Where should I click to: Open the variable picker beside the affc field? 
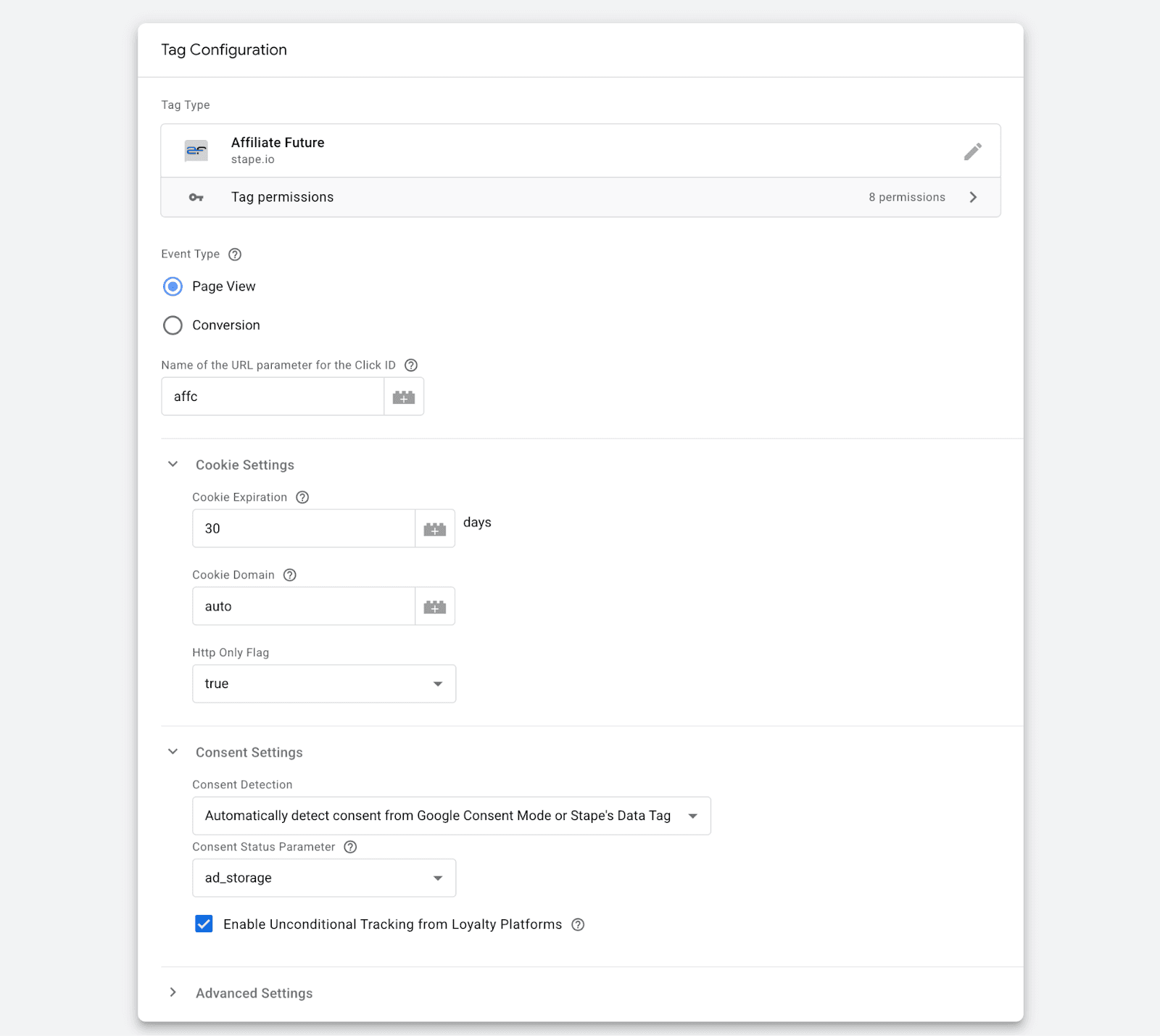pyautogui.click(x=404, y=397)
